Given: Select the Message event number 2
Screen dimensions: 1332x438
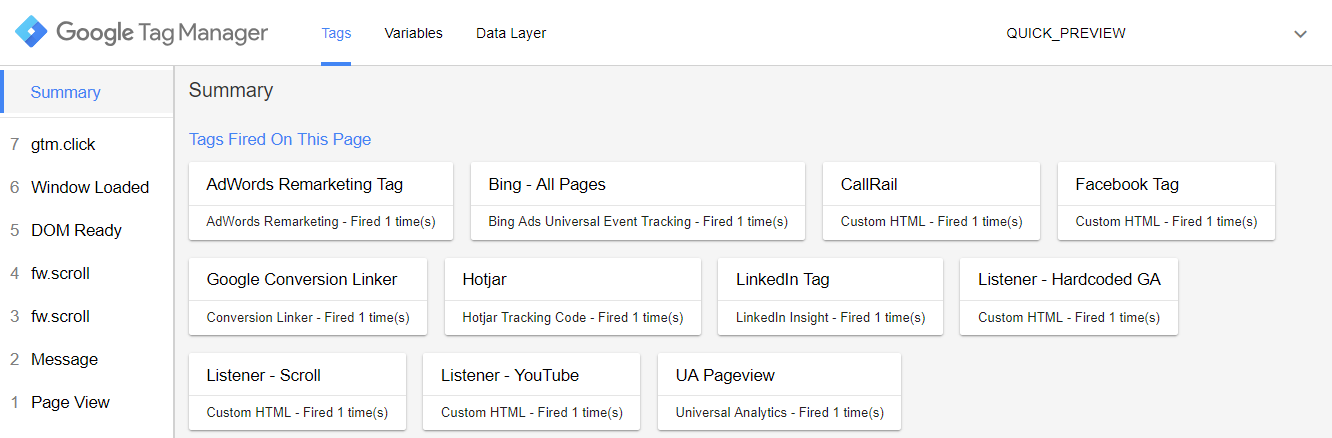Looking at the screenshot, I should (x=64, y=359).
